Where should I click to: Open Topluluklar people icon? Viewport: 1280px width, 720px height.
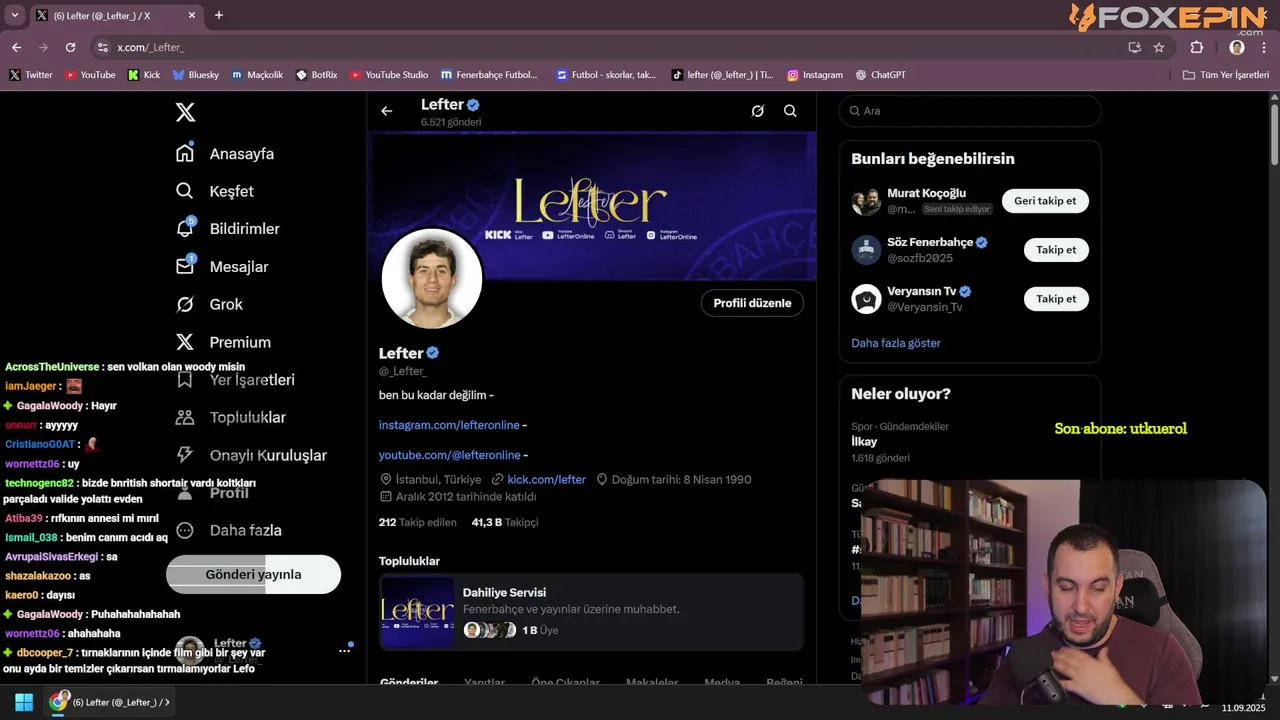pyautogui.click(x=185, y=417)
